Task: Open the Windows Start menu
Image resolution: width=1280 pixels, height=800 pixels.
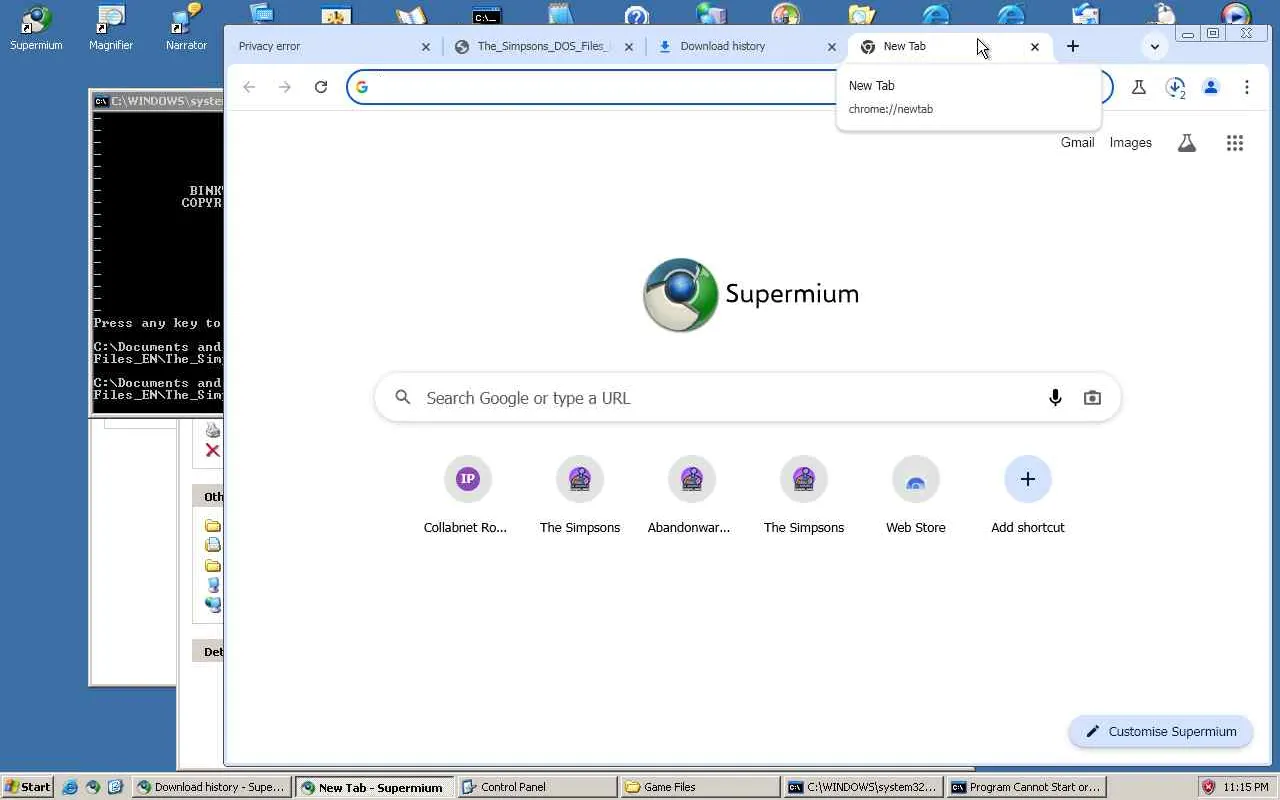Action: [28, 787]
